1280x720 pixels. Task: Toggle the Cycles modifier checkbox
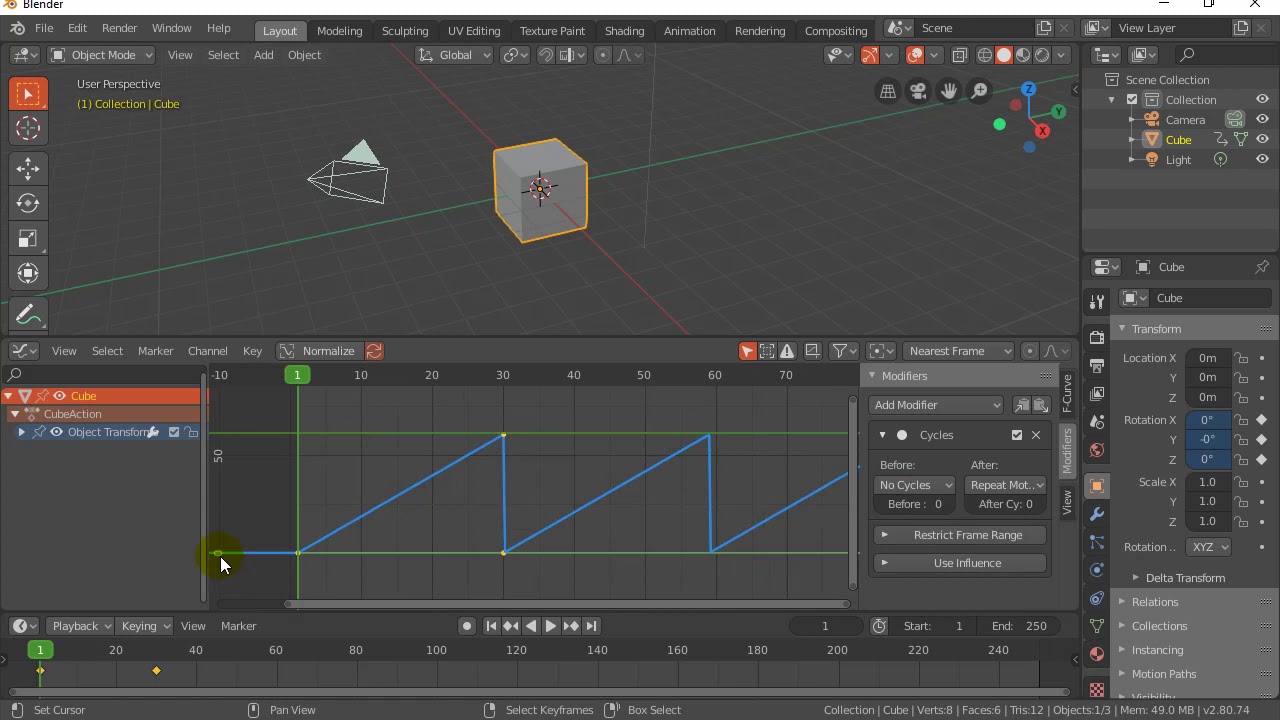pos(1017,435)
